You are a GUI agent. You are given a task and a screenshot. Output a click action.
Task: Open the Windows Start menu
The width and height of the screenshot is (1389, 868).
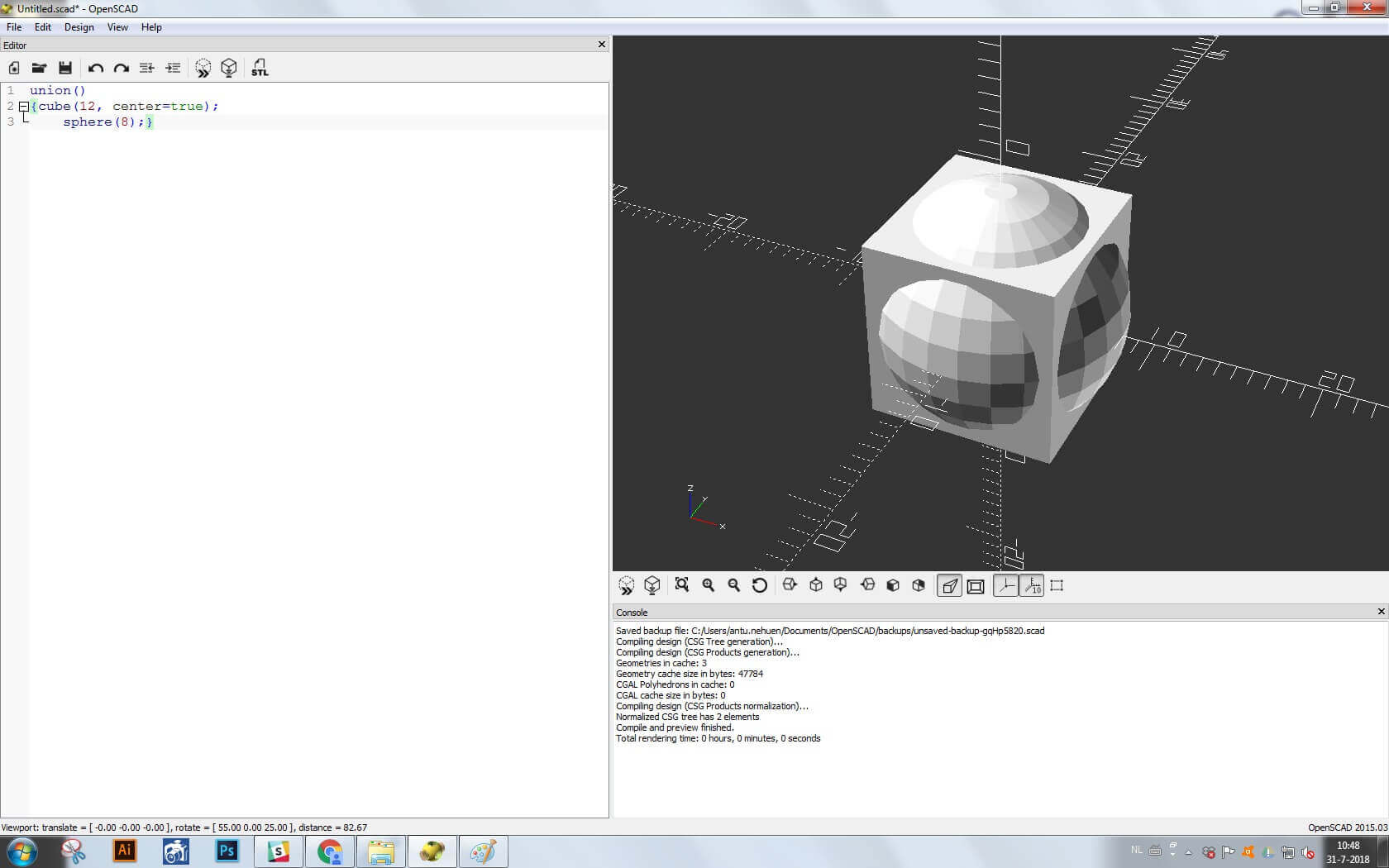tap(21, 851)
